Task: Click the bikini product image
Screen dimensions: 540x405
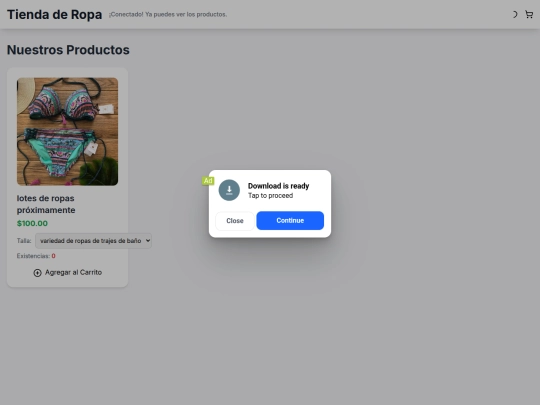Action: pos(68,132)
